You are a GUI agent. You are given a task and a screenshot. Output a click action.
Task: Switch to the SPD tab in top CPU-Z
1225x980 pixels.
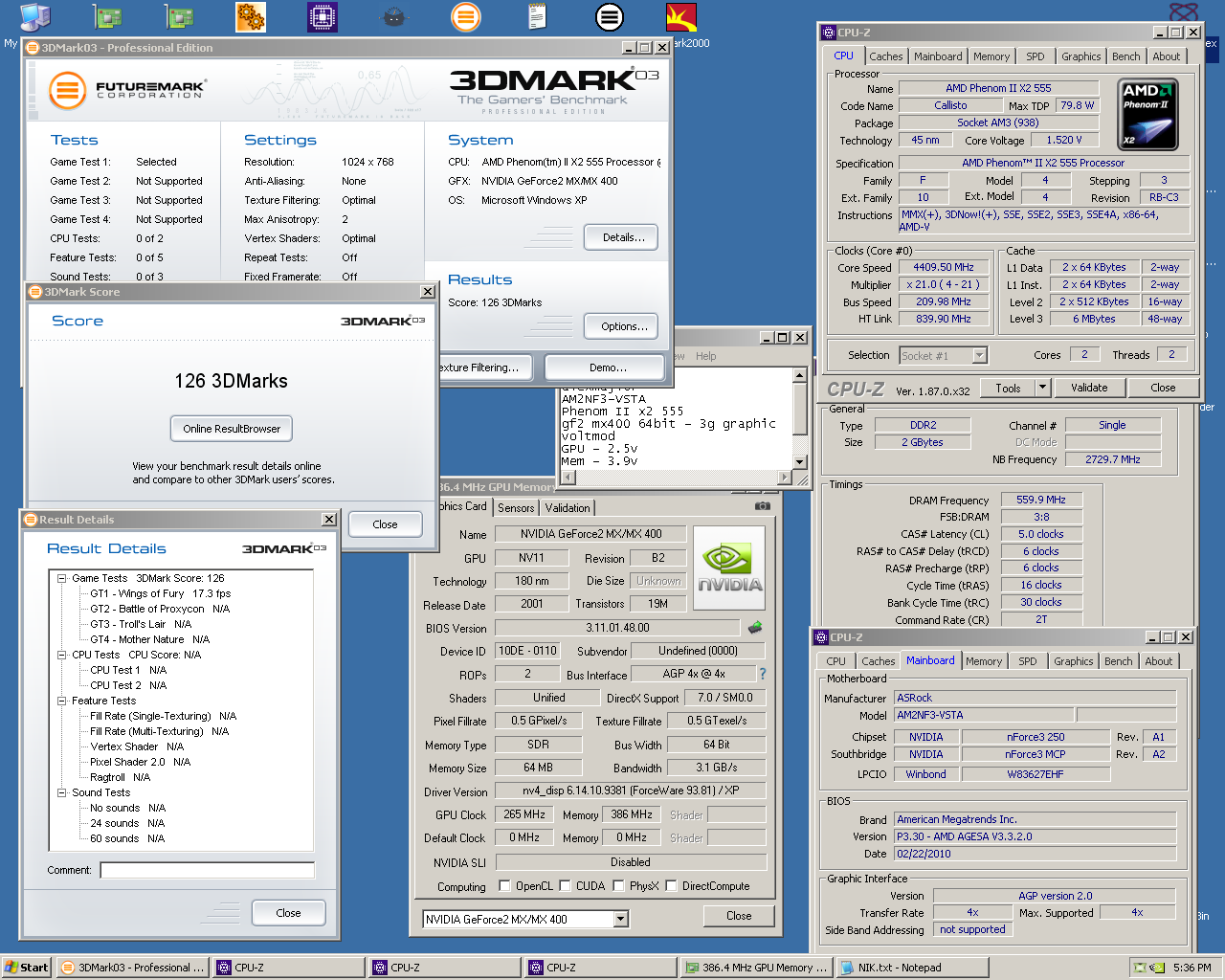(1036, 56)
